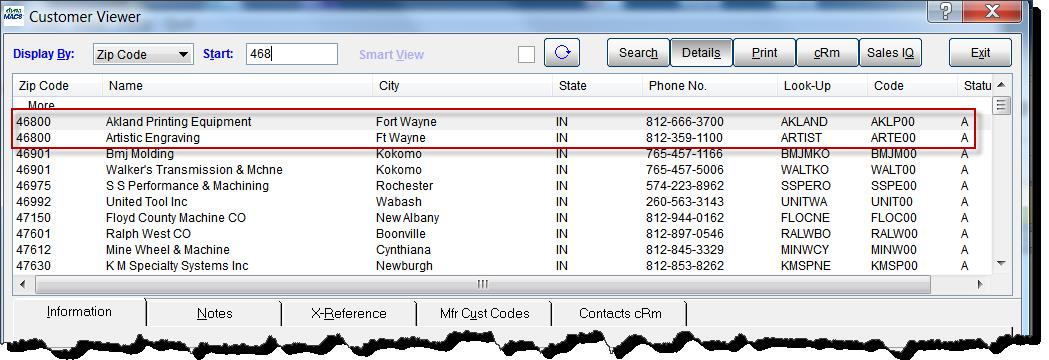Image resolution: width=1049 pixels, height=360 pixels.
Task: Open the Display By Zip Code dropdown
Action: [143, 54]
